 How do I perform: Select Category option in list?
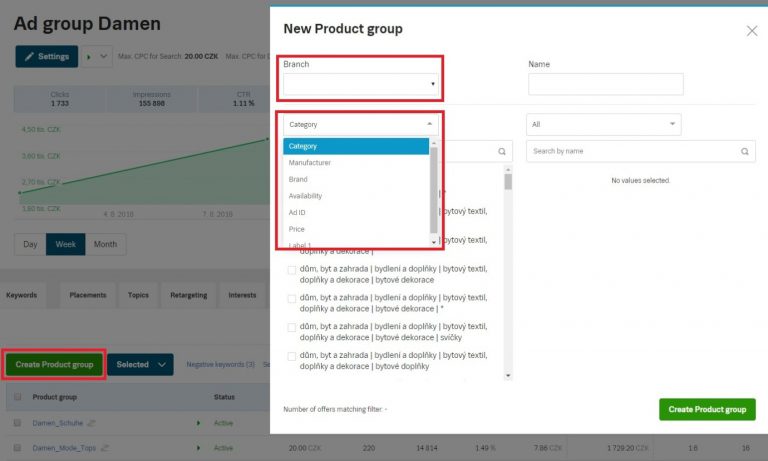356,146
